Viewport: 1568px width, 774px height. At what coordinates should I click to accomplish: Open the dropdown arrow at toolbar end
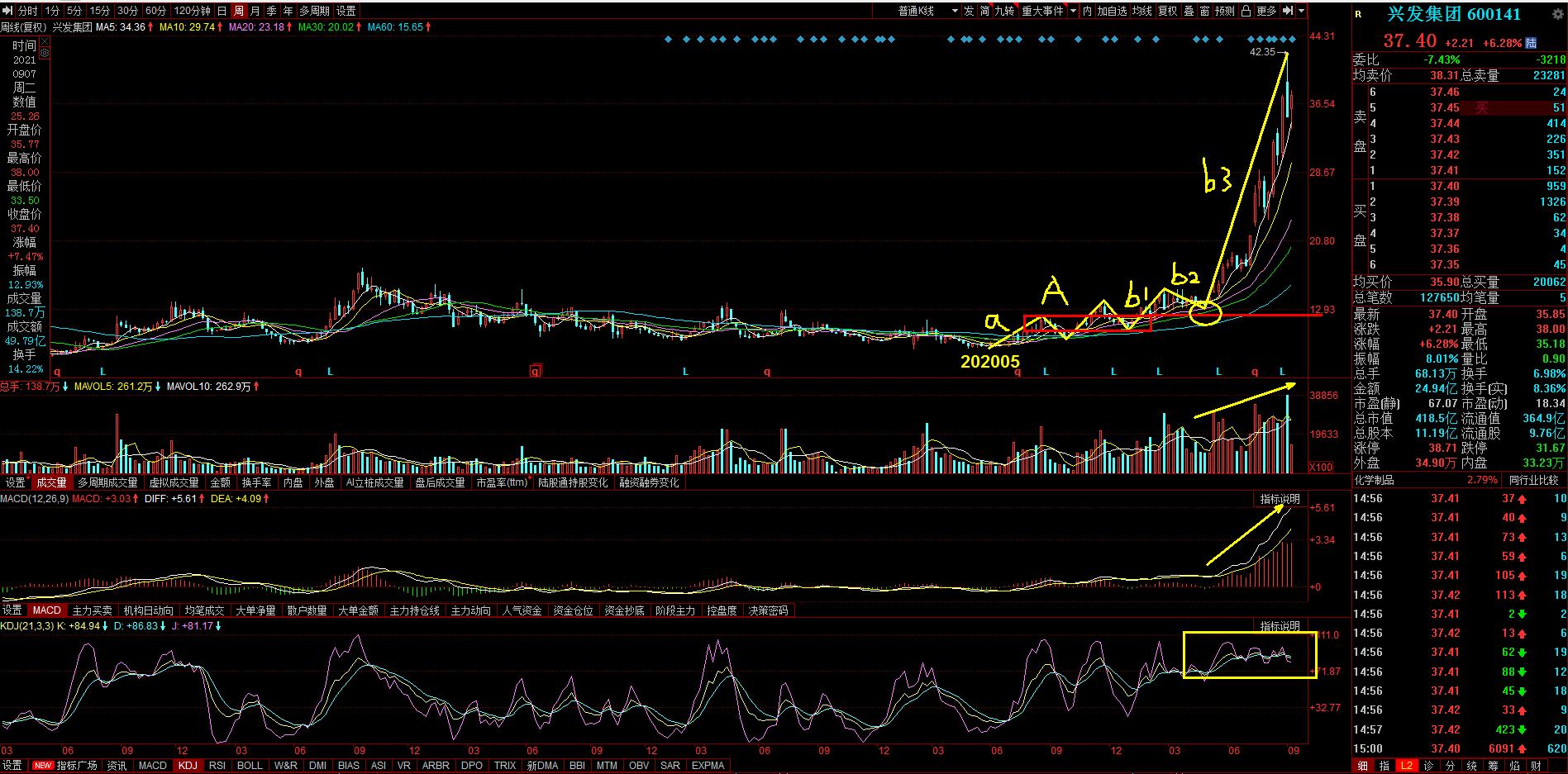coord(1302,11)
